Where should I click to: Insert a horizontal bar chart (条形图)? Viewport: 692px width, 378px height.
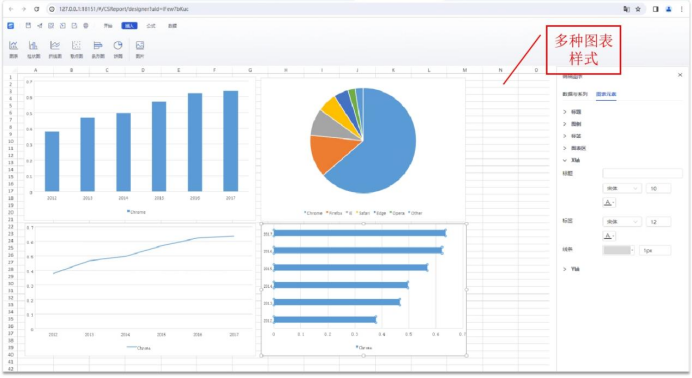(98, 49)
